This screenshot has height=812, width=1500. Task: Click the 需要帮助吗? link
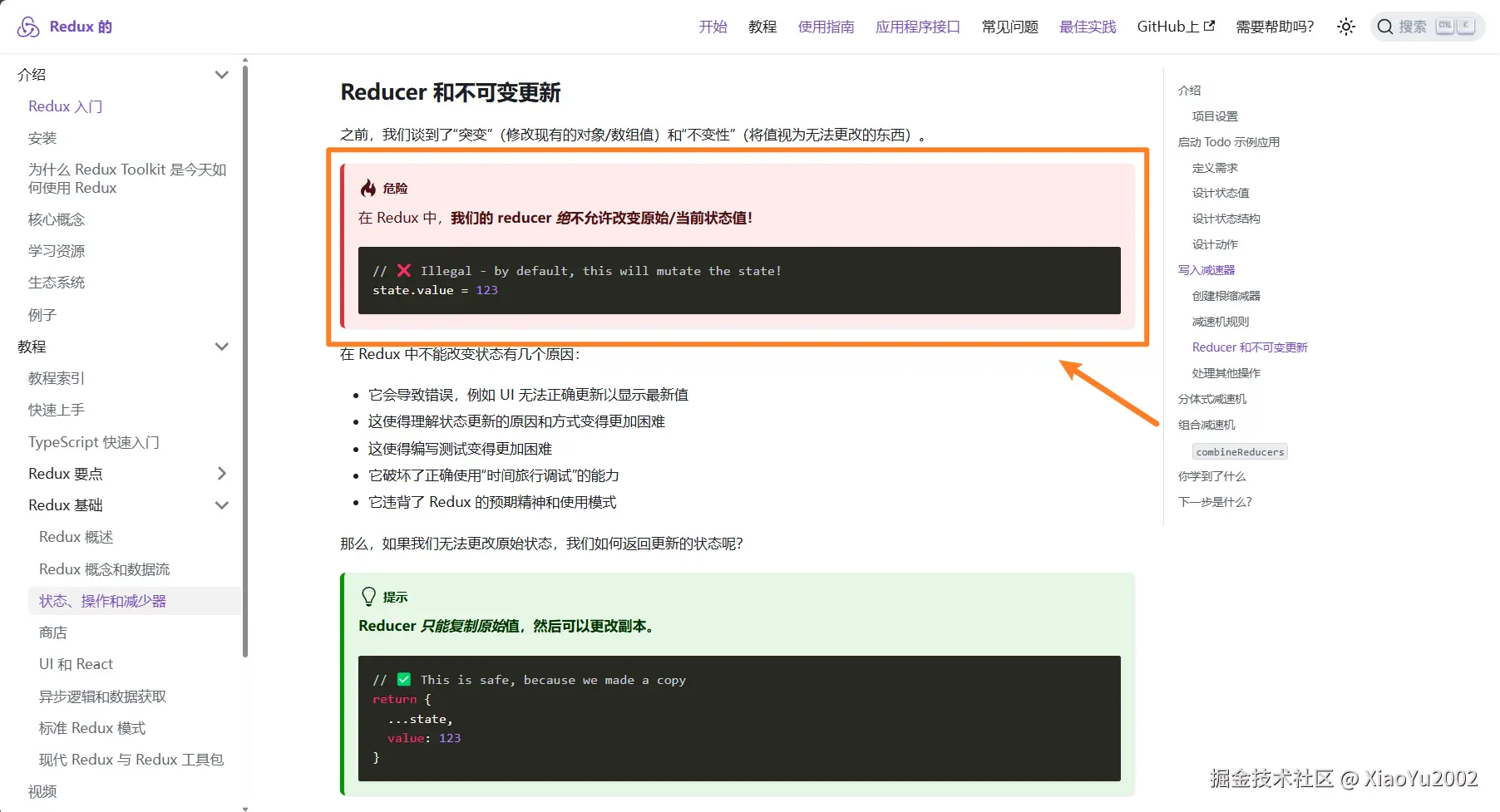coord(1273,26)
